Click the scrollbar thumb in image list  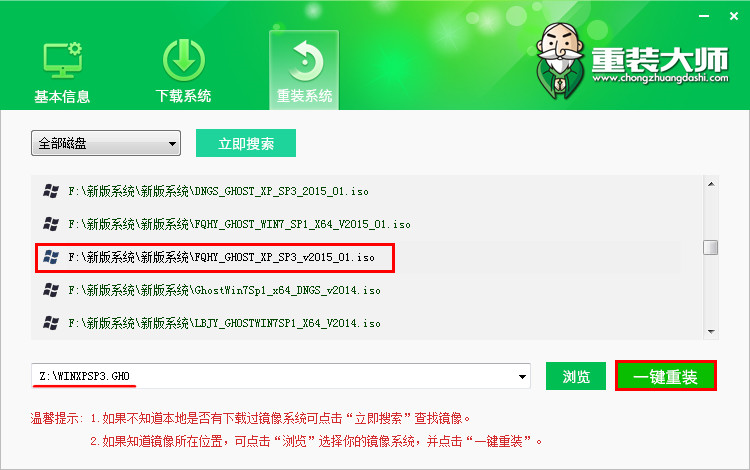[x=711, y=248]
